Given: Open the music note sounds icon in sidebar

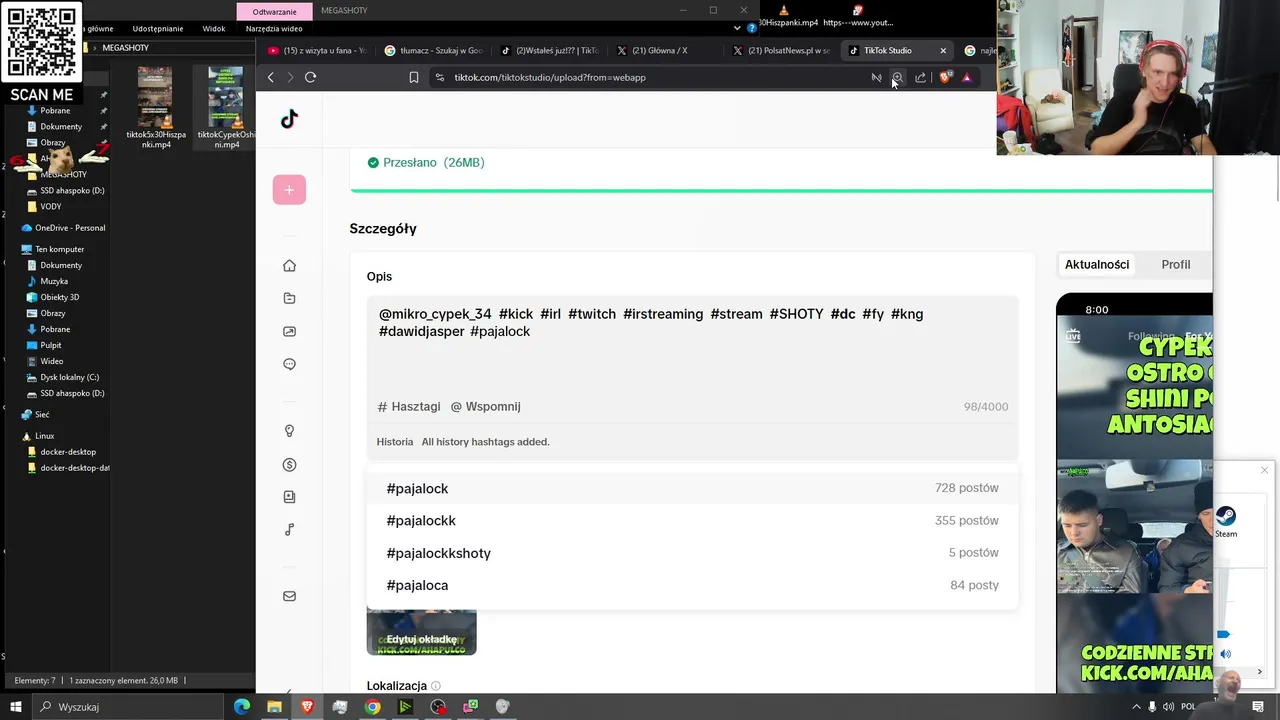Looking at the screenshot, I should 289,530.
